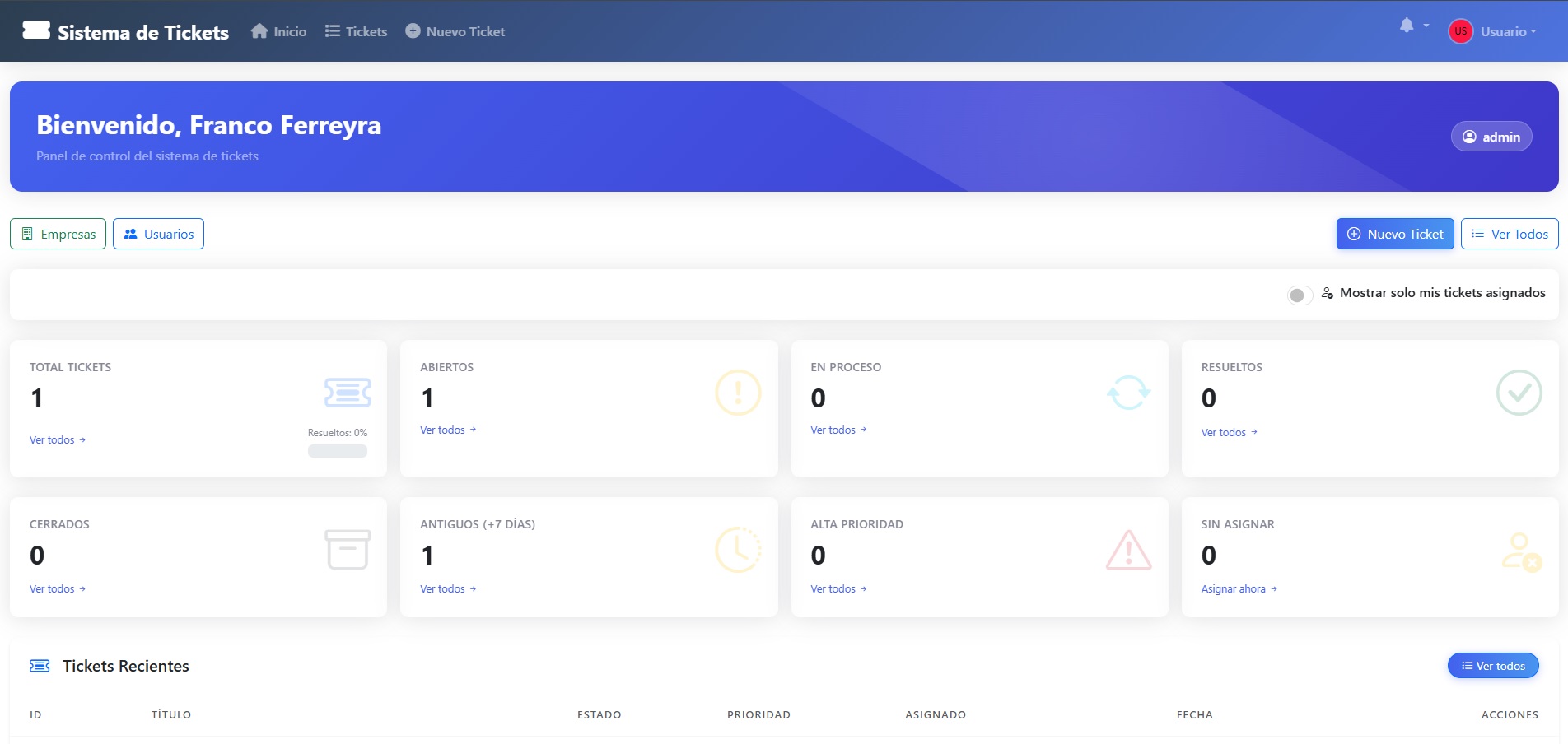
Task: Click the En Proceso refresh arrows icon
Action: pos(1128,393)
